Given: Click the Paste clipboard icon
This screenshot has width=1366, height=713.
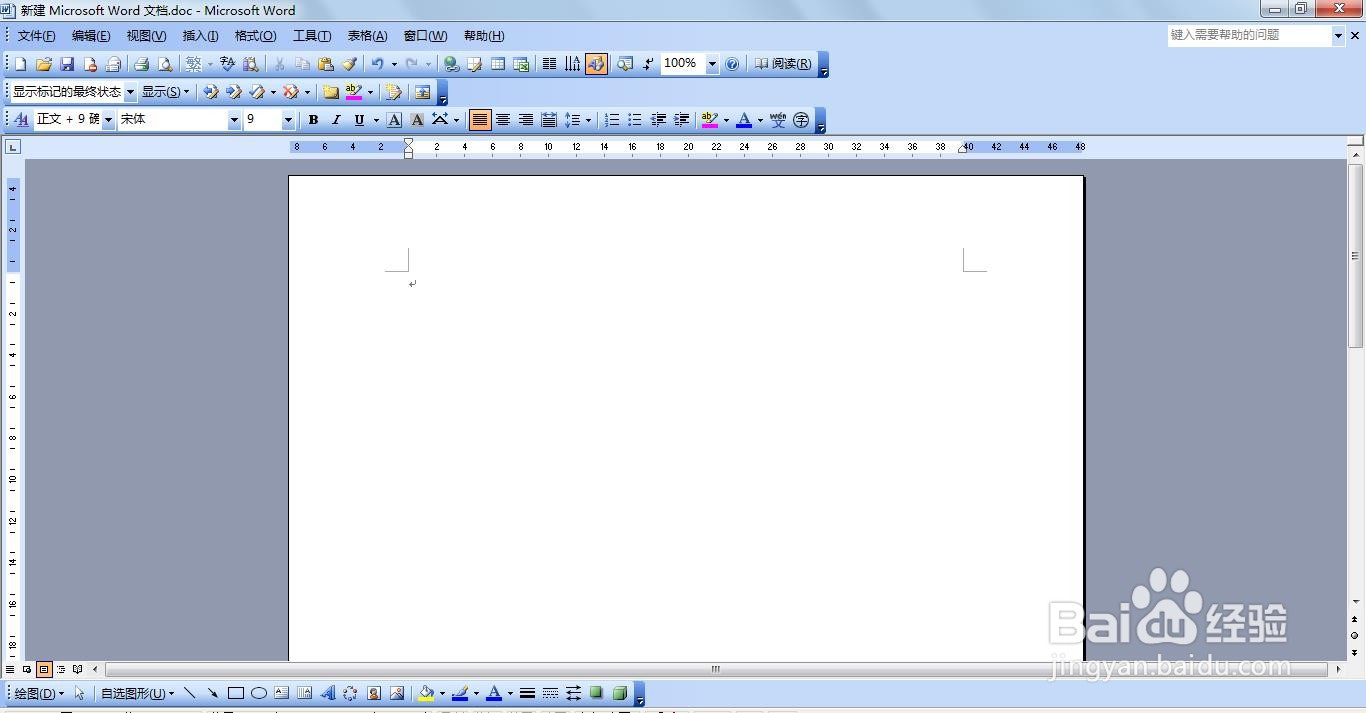Looking at the screenshot, I should (x=325, y=64).
